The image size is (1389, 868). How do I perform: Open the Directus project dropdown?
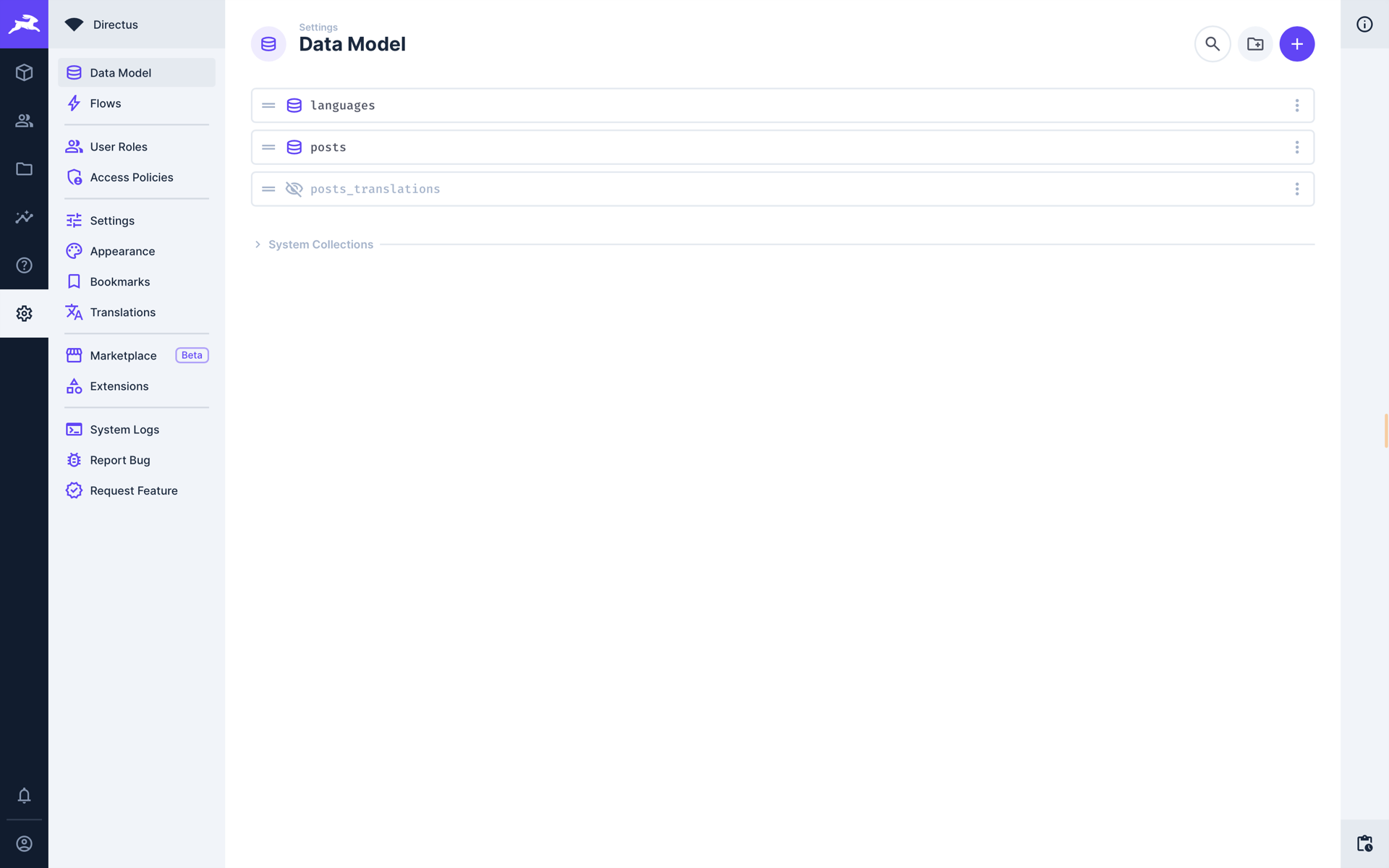coord(115,24)
